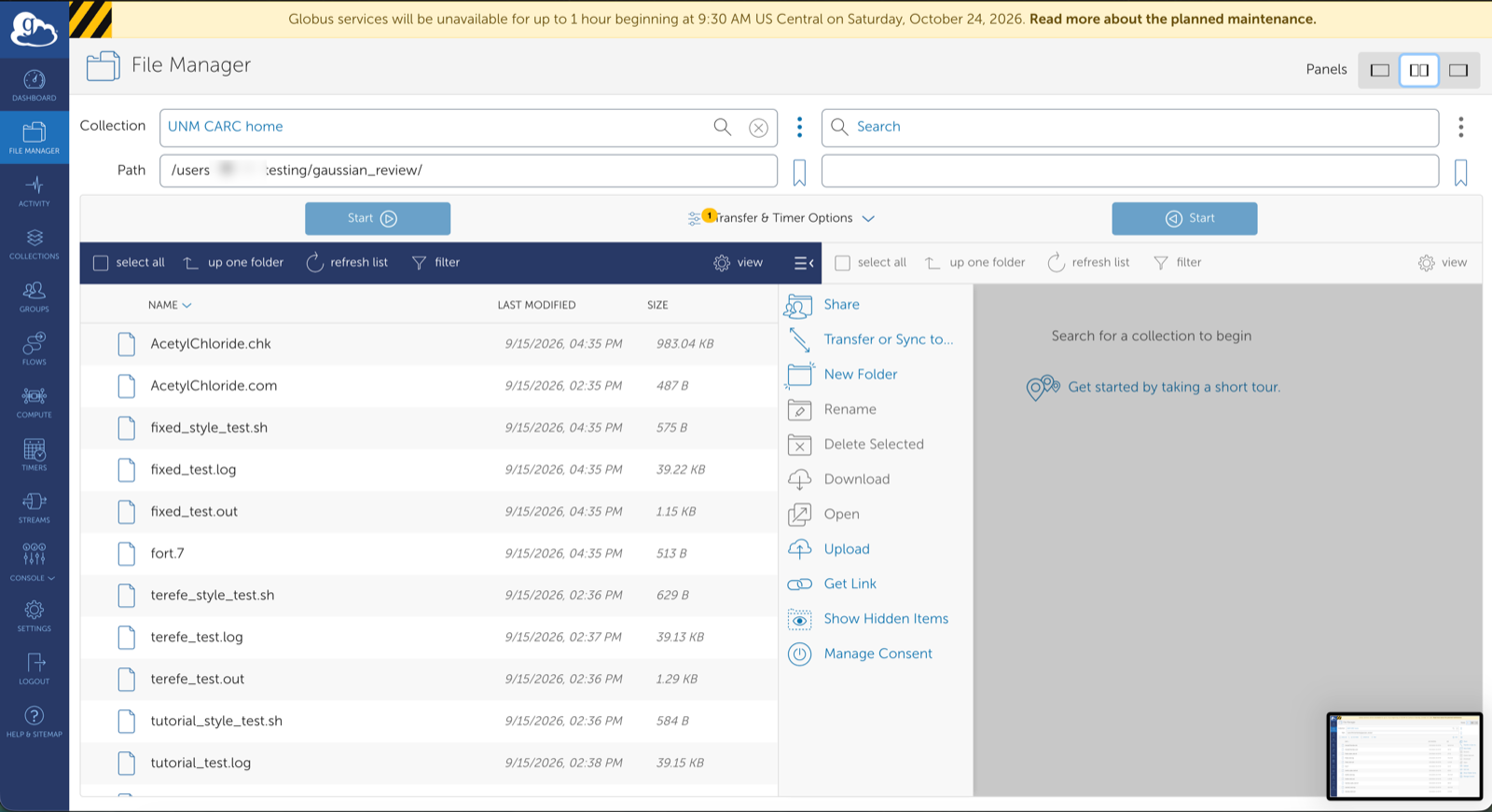Open Help & Sitemap in sidebar
The image size is (1492, 812).
pyautogui.click(x=35, y=722)
